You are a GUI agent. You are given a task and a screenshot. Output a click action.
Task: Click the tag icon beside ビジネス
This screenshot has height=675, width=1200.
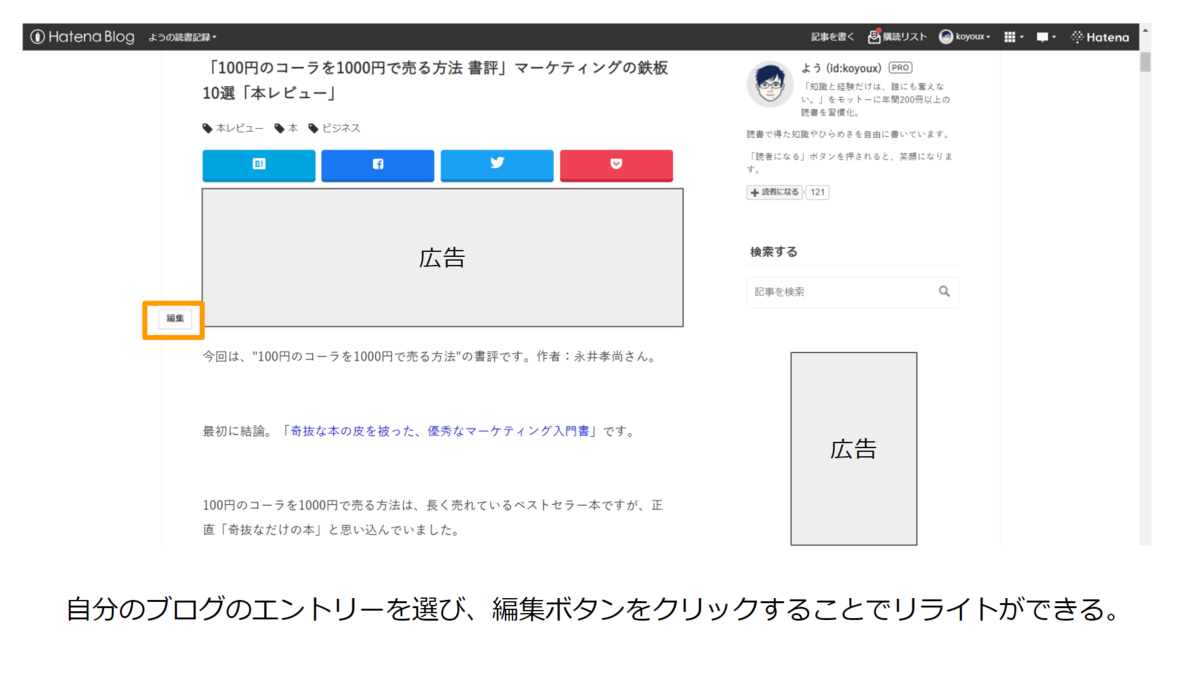point(313,128)
